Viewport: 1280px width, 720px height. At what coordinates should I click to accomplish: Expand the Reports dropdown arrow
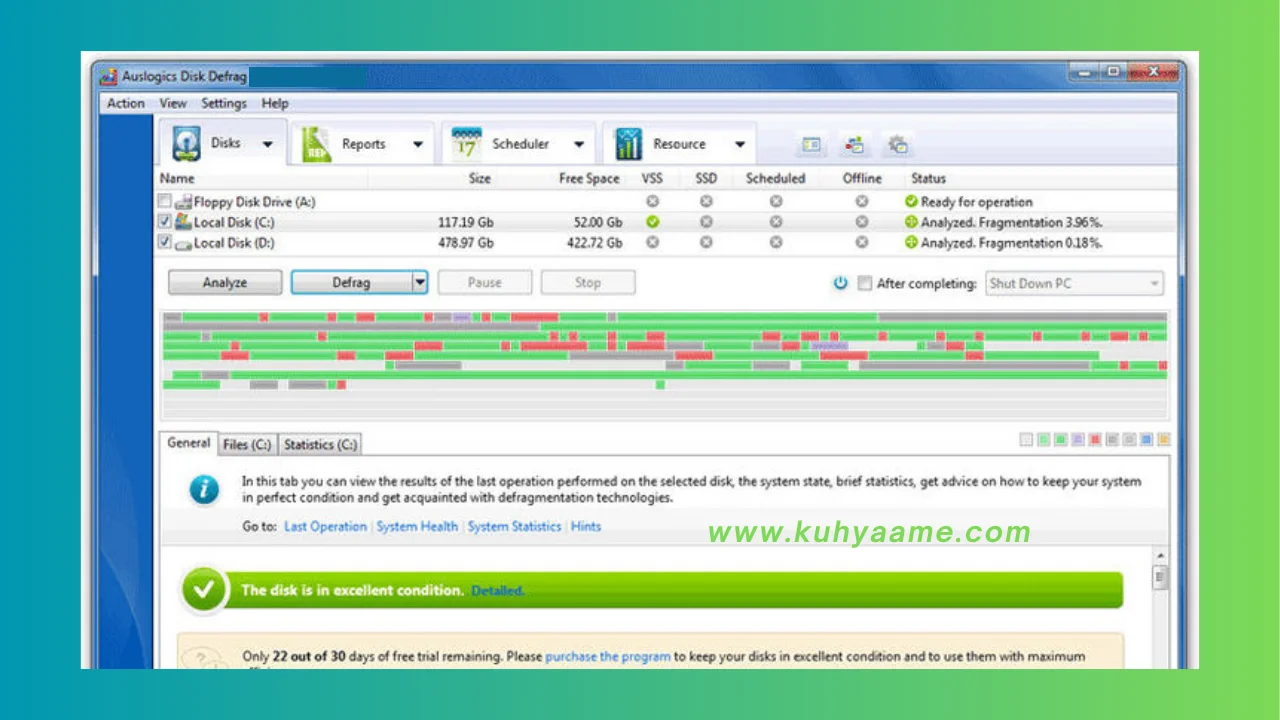point(418,145)
